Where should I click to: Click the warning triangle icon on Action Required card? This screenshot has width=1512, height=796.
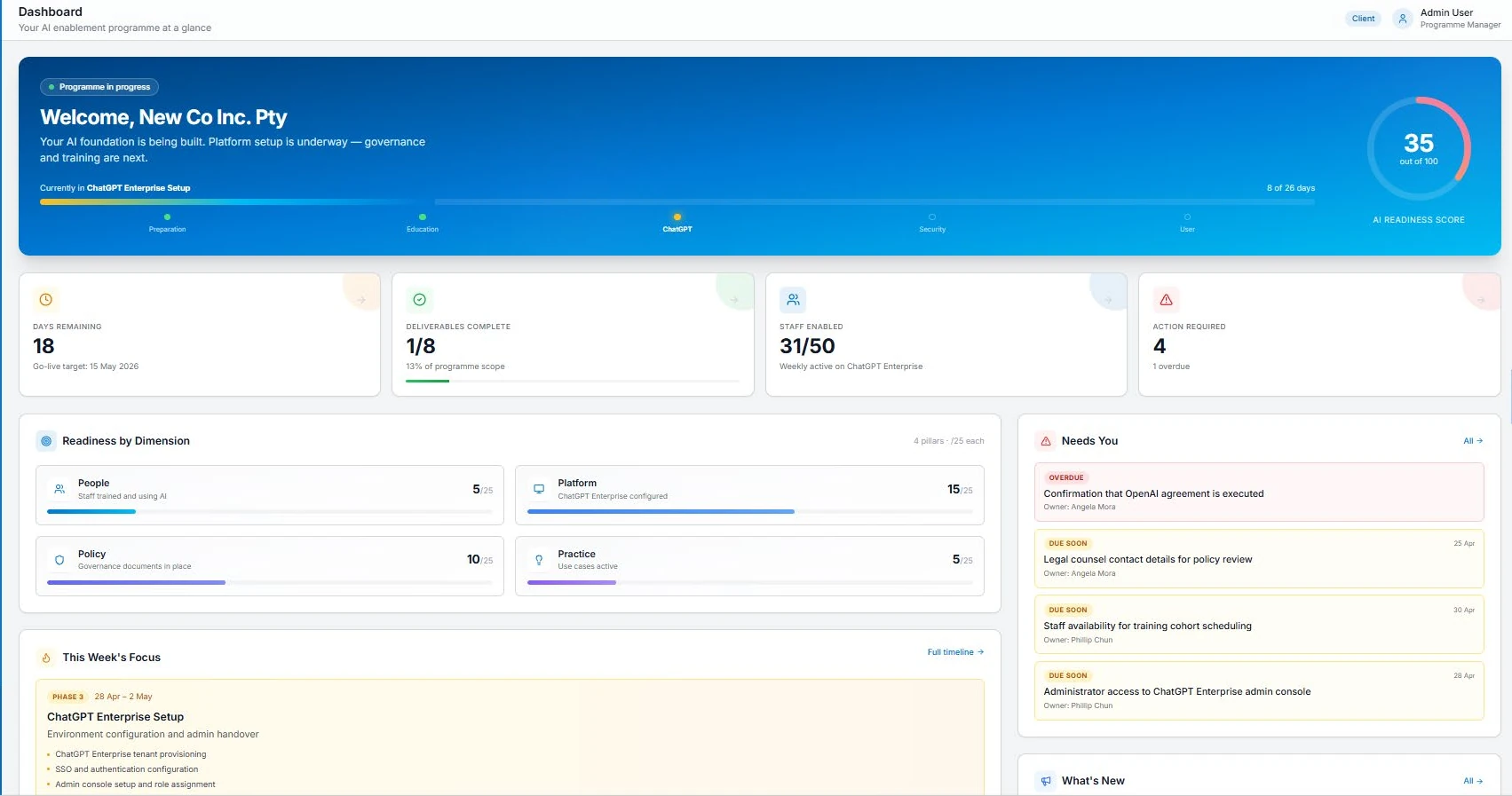1166,300
